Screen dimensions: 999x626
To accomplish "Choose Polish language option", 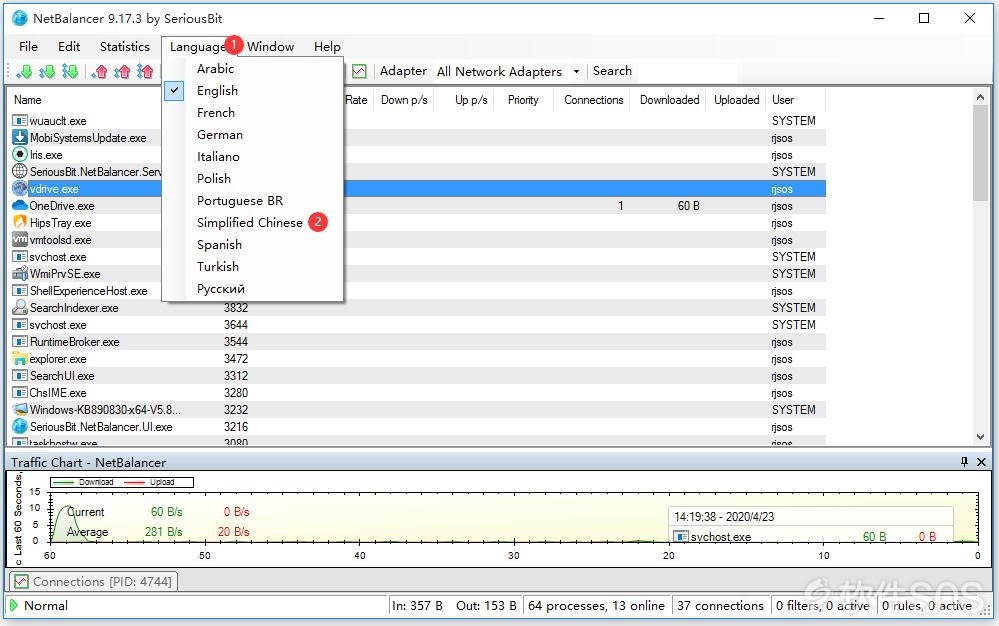I will tap(213, 178).
